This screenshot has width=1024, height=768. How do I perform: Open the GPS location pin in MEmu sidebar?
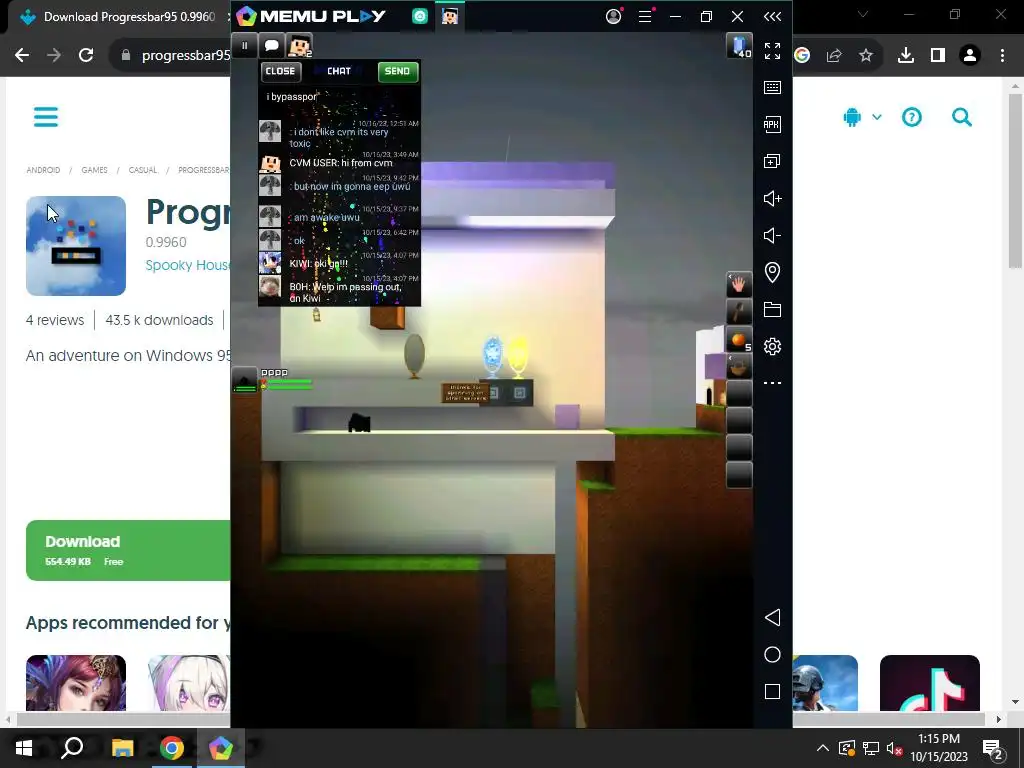[x=772, y=272]
